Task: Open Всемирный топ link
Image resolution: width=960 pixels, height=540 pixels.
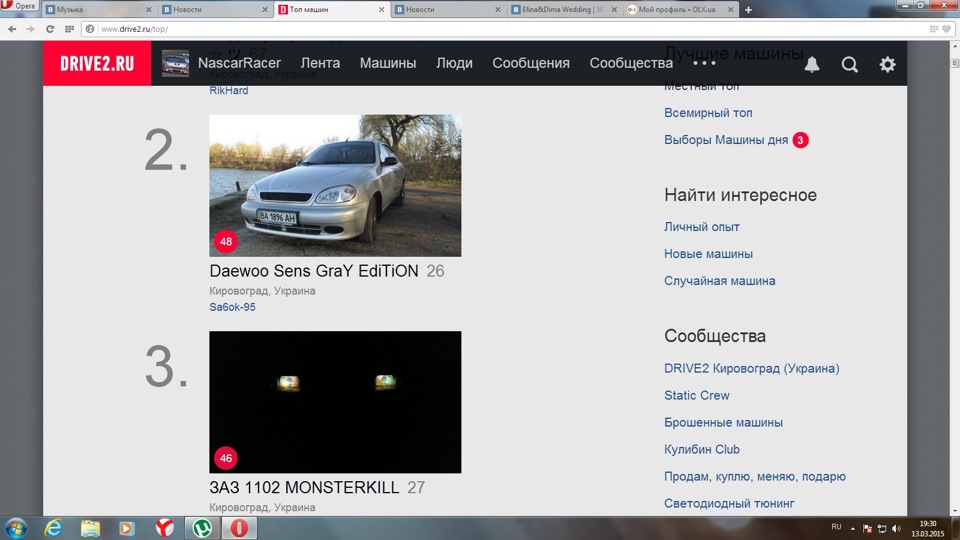Action: pos(708,113)
